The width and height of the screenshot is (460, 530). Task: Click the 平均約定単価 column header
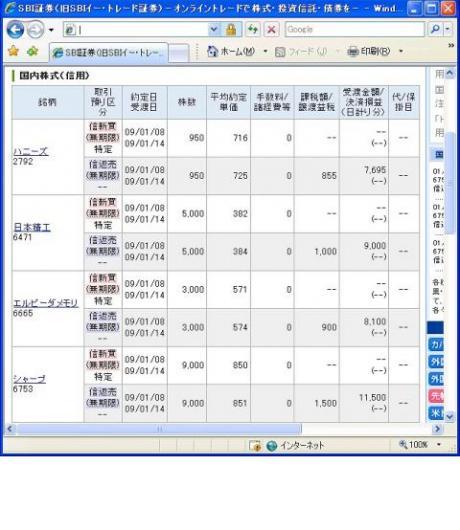click(x=228, y=102)
